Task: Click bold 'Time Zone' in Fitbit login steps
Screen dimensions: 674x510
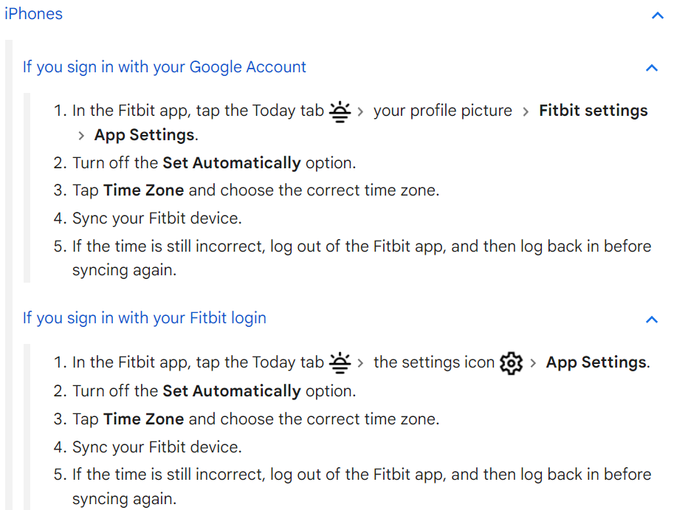Action: (144, 419)
